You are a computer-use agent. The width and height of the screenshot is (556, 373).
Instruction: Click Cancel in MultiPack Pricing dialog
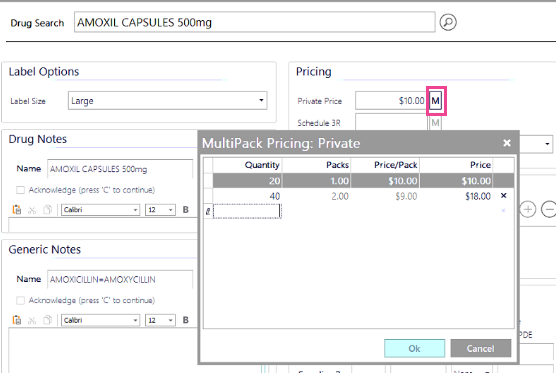[480, 348]
